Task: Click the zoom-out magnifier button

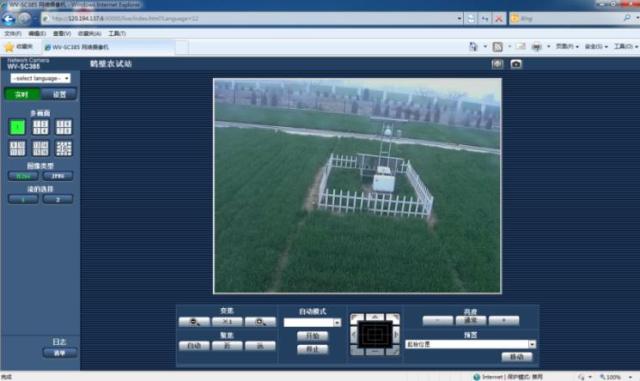Action: coord(194,322)
